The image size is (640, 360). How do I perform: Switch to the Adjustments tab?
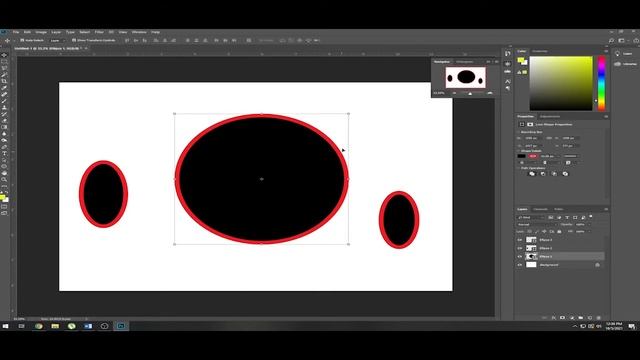pyautogui.click(x=550, y=117)
